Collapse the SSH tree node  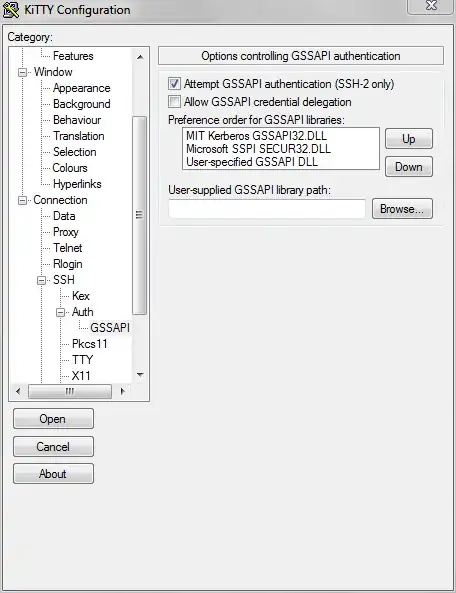point(42,280)
